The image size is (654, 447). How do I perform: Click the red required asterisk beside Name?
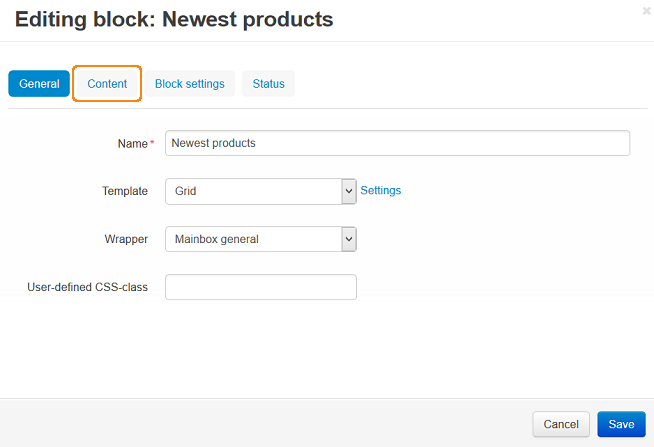(152, 142)
